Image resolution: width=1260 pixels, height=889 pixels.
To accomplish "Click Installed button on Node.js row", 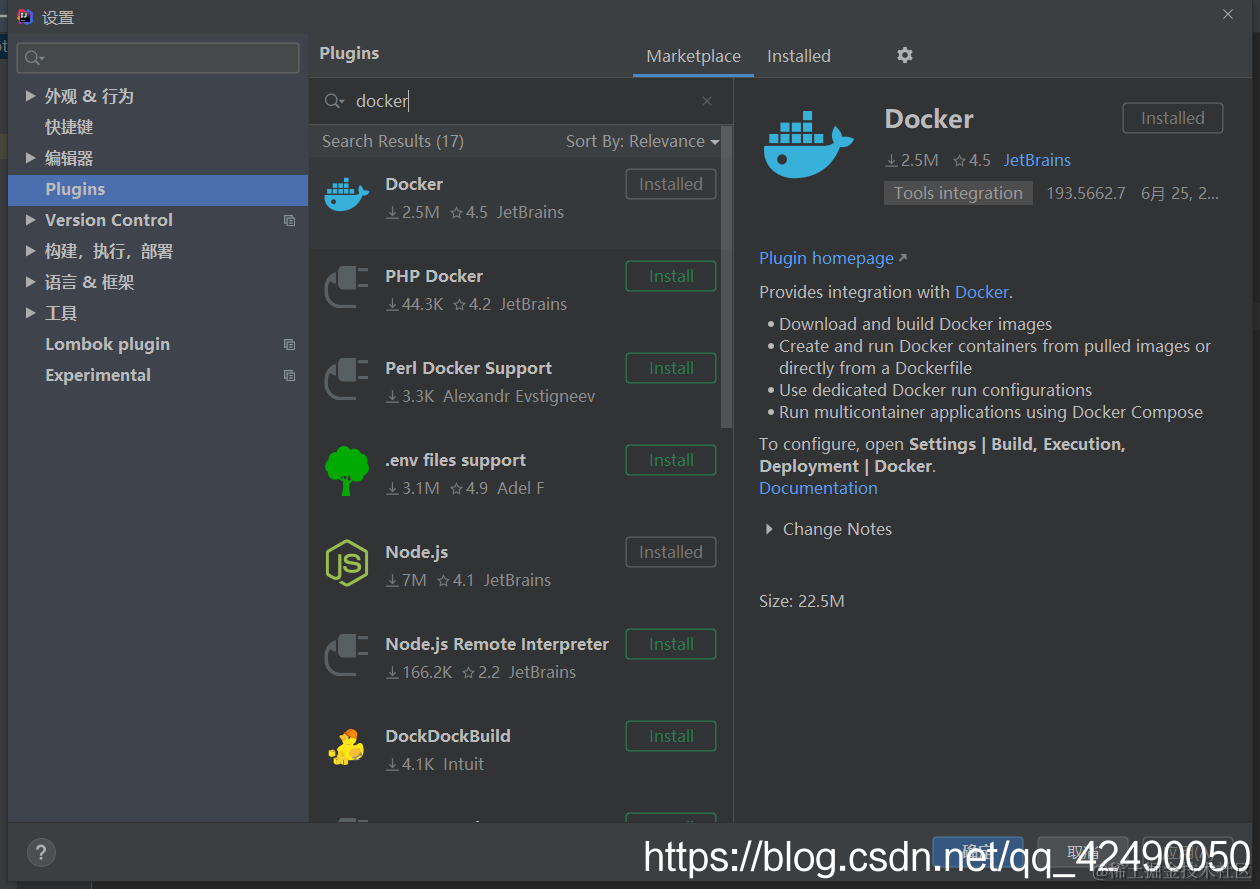I will click(671, 552).
